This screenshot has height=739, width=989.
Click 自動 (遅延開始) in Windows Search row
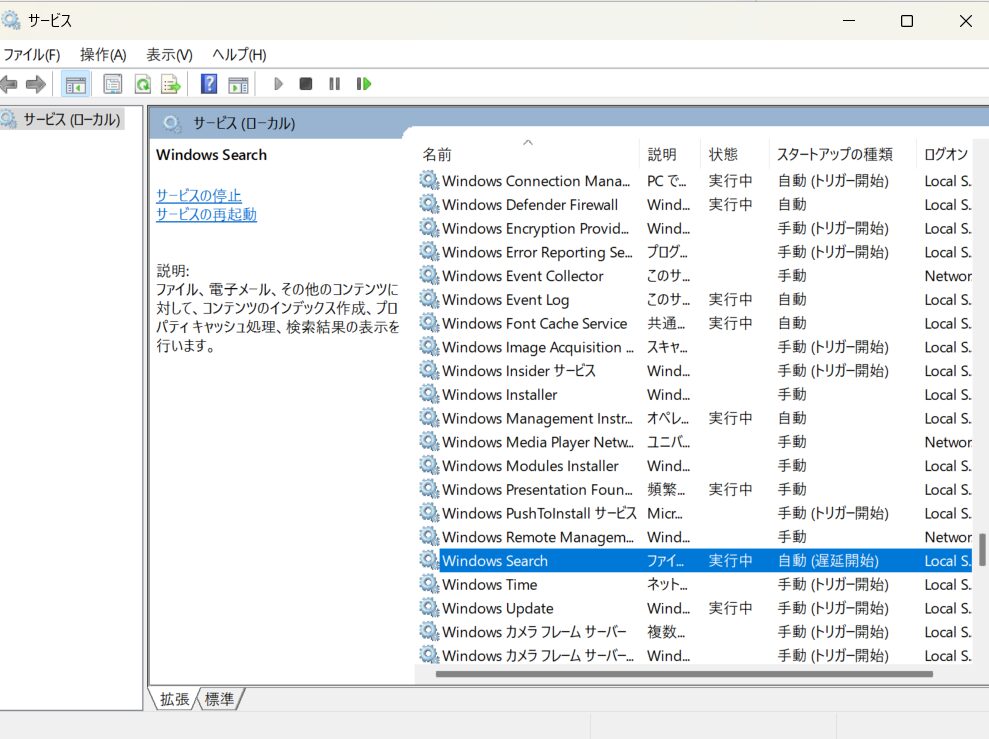[x=828, y=561]
